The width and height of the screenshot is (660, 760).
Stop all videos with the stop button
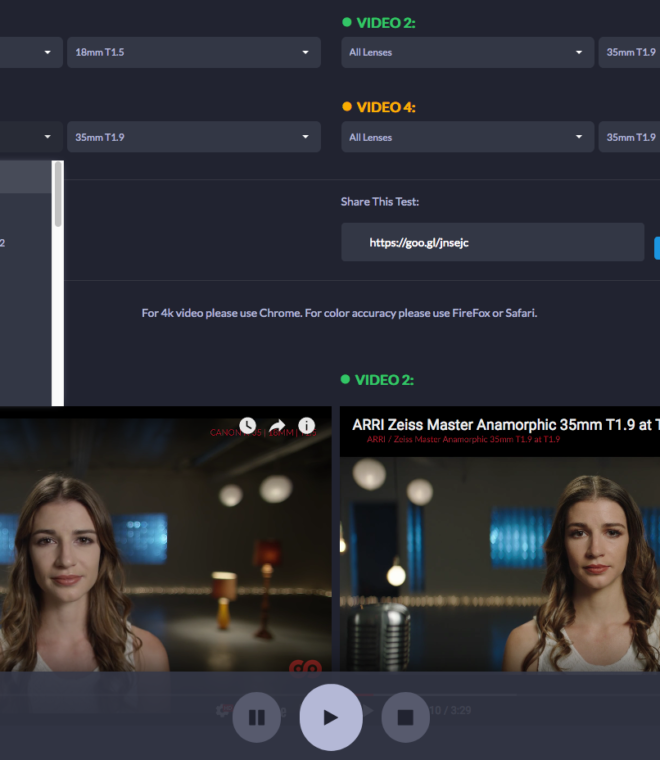[405, 717]
